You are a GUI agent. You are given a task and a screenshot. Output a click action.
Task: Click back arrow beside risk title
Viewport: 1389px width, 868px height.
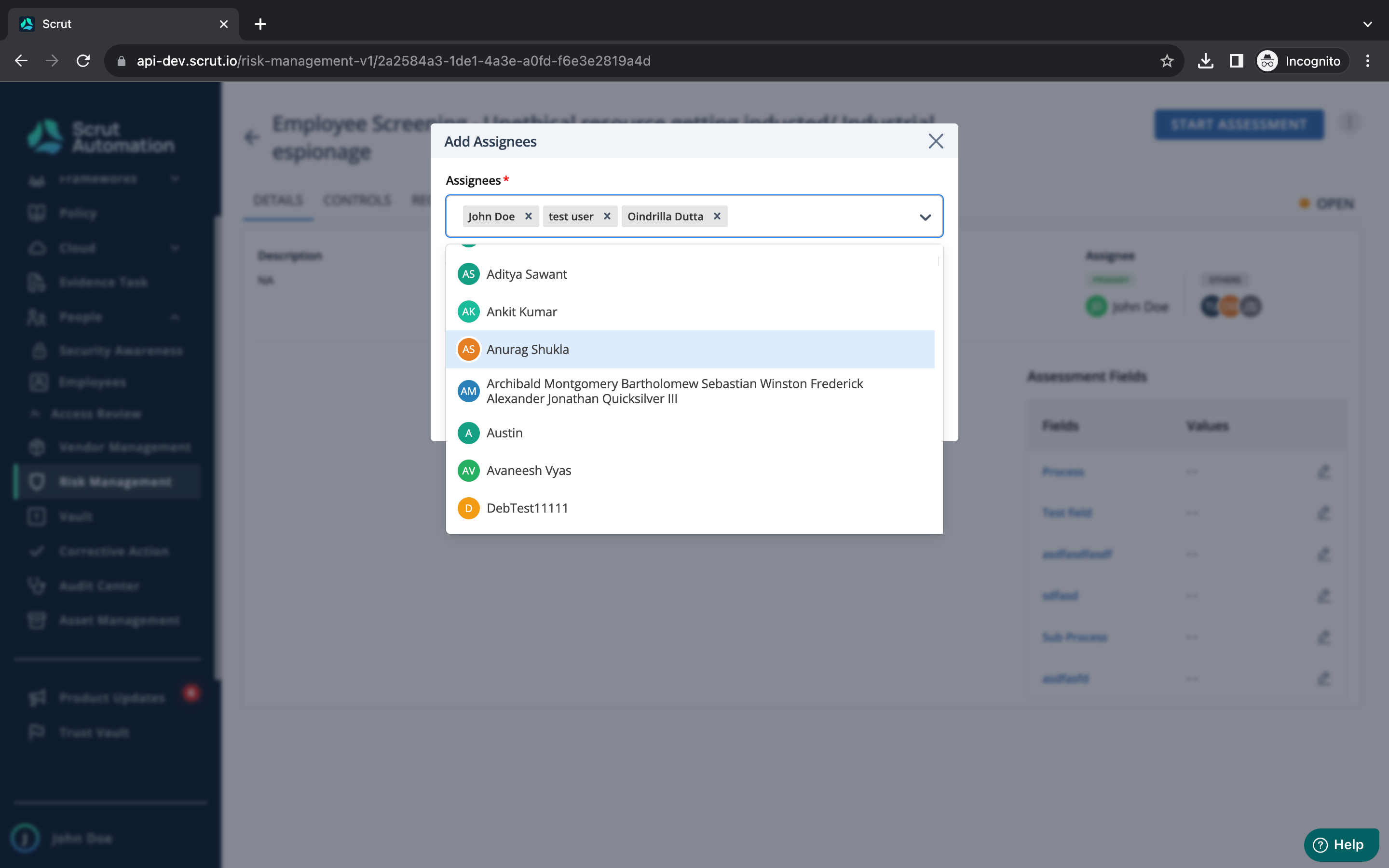coord(251,137)
